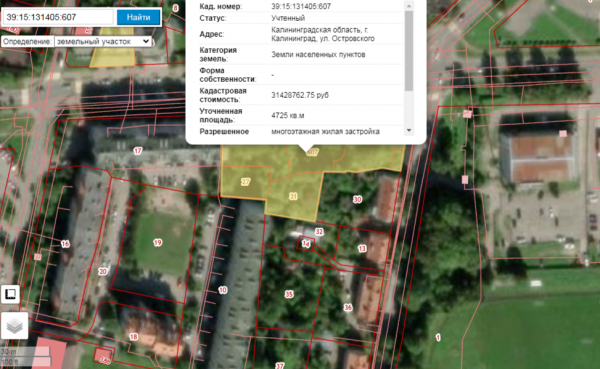
Task: Click the Уточненная площадь label
Action: 221,115
